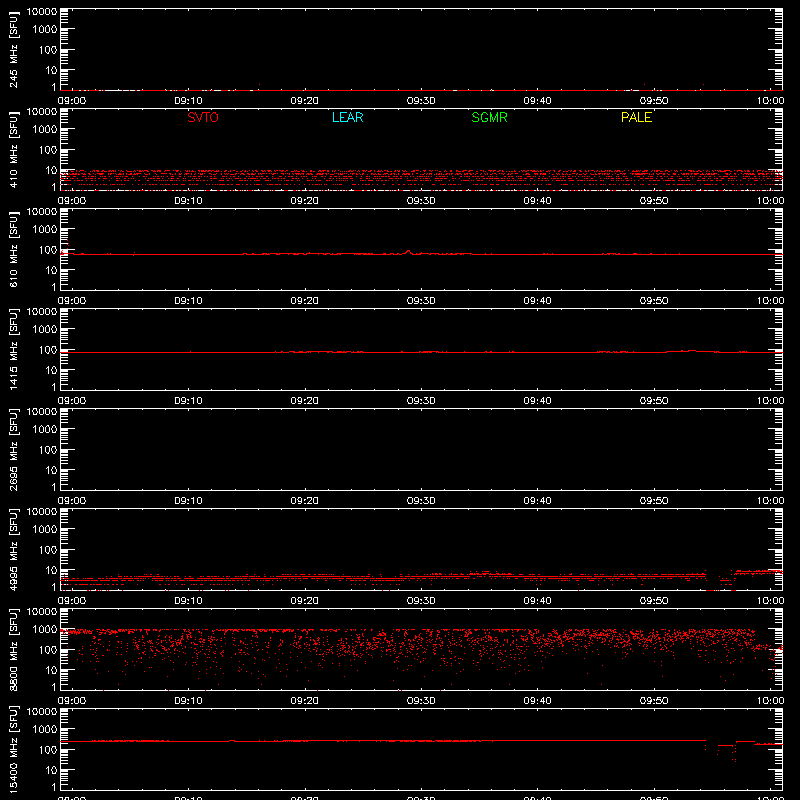Select the 15400 MHz [SFU] axis title
Screen dimensions: 800x800
click(13, 749)
